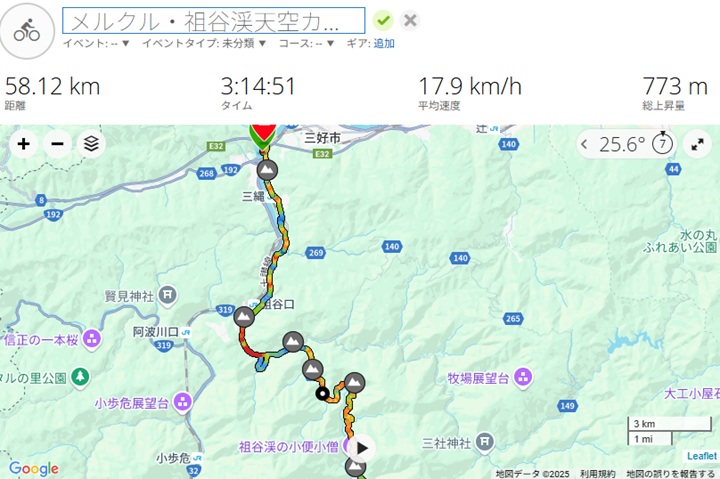Viewport: 720px width, 479px height.
Task: Open the コース dropdown
Action: (x=306, y=44)
